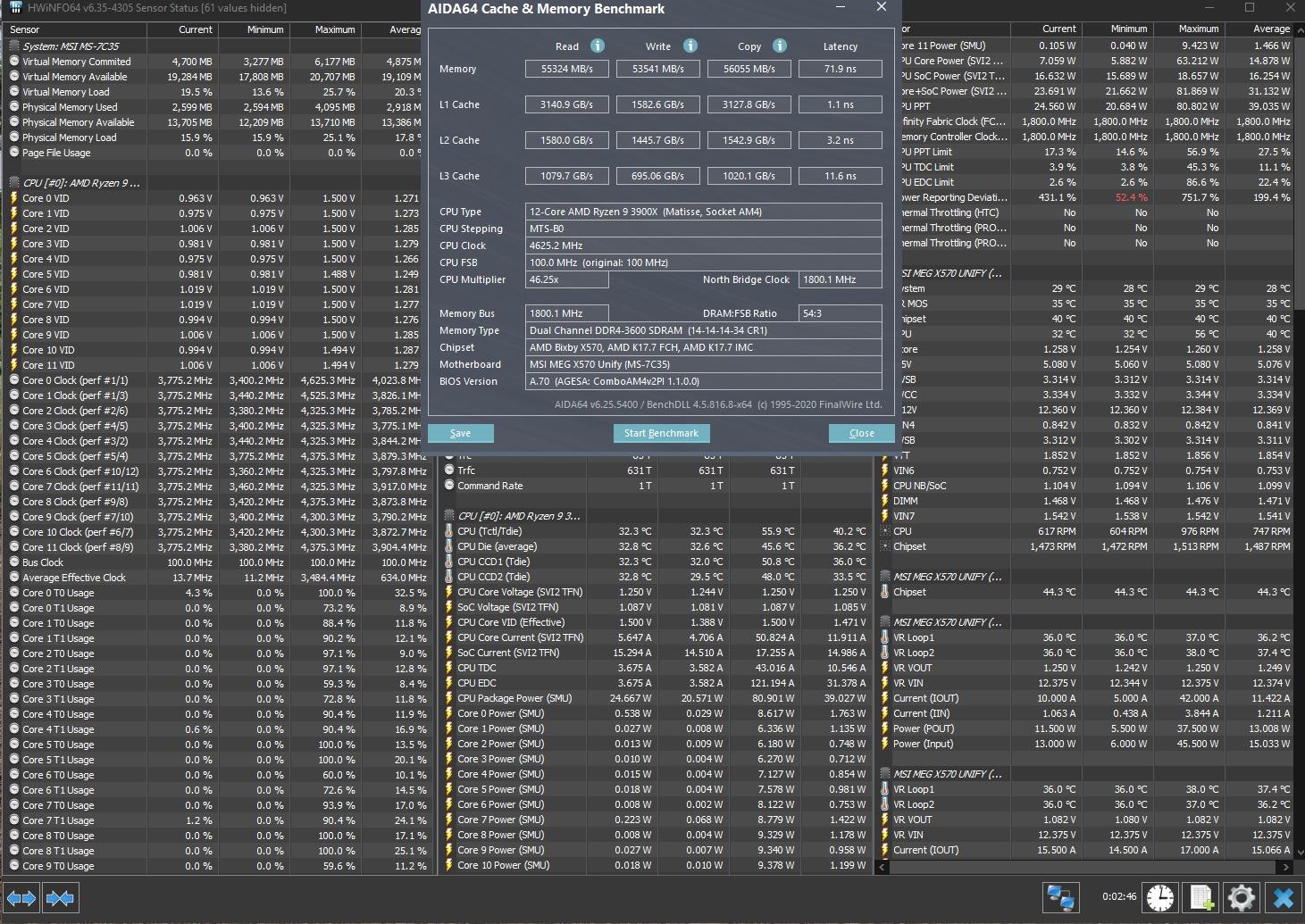Screen dimensions: 1305x924
Task: Click the thermometer icon of CPU CCD2 (Tdie)
Action: coord(449,577)
